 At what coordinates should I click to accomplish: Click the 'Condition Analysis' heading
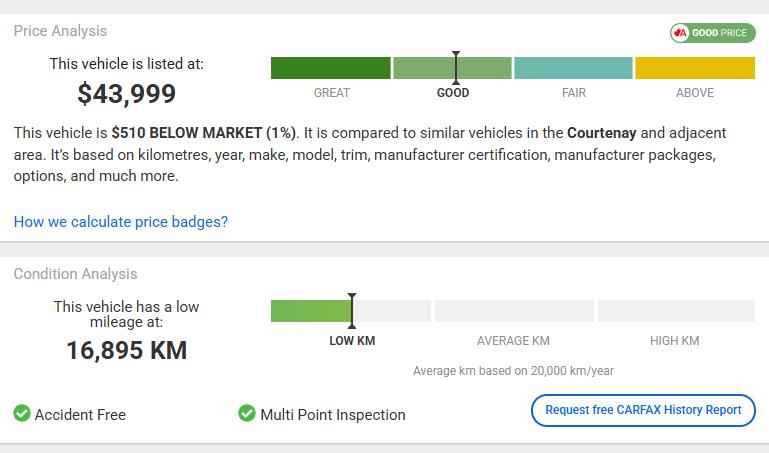click(x=76, y=274)
